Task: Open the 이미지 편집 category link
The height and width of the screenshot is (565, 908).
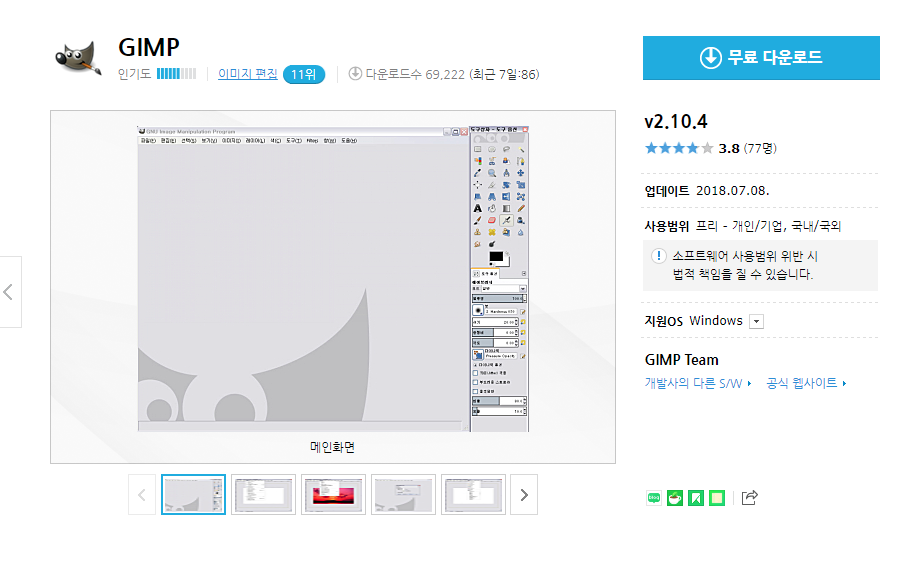Action: pyautogui.click(x=247, y=74)
